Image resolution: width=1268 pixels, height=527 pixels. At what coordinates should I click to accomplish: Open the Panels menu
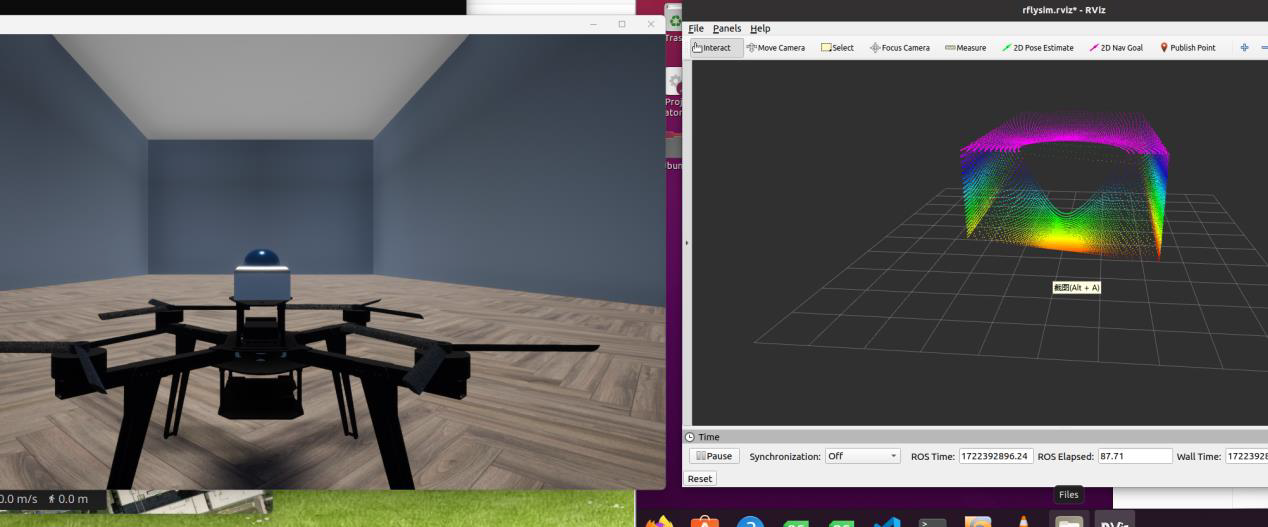[727, 29]
